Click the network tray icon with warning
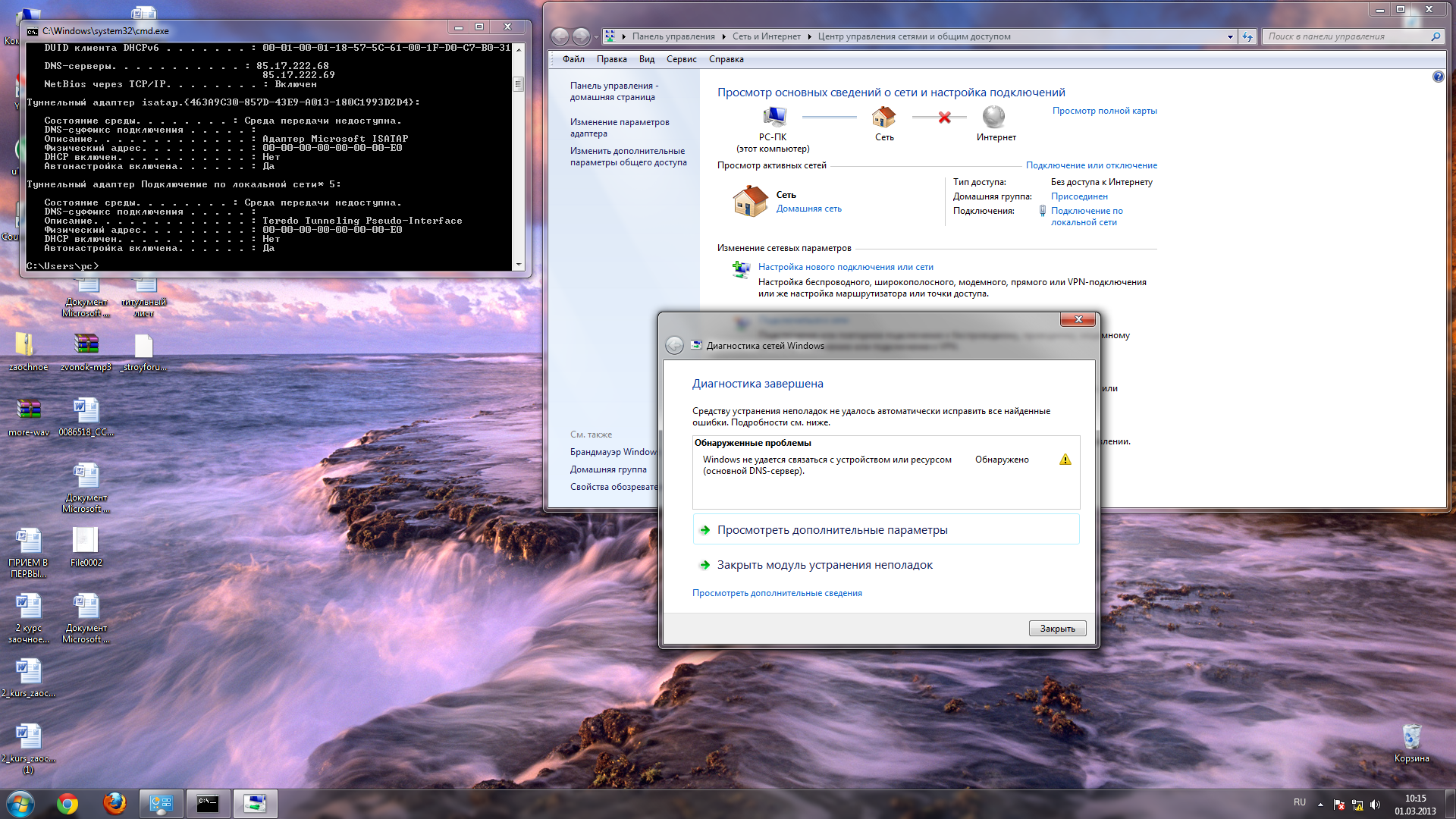 1357,805
